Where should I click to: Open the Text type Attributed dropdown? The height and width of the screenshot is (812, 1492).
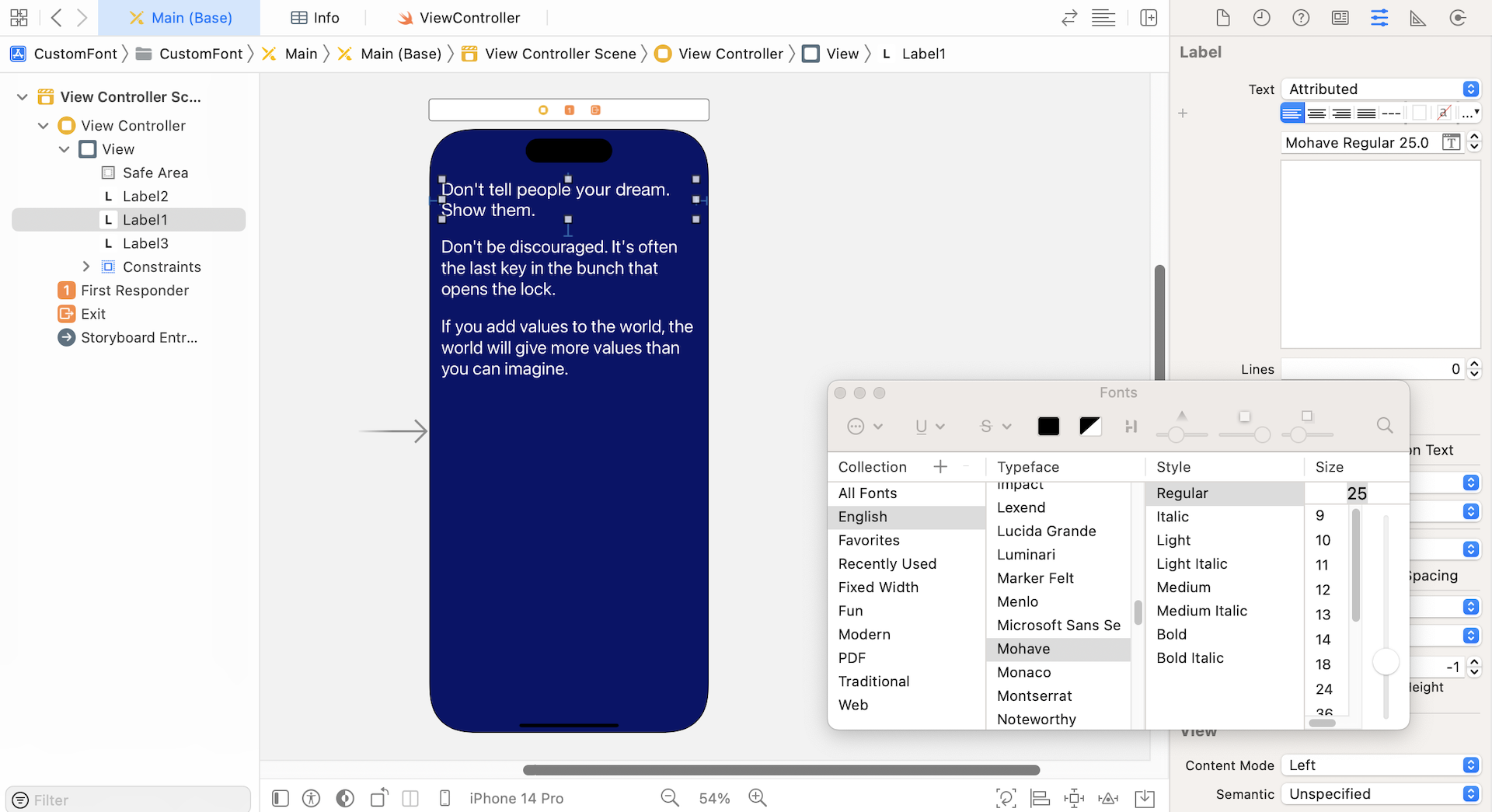[x=1381, y=89]
